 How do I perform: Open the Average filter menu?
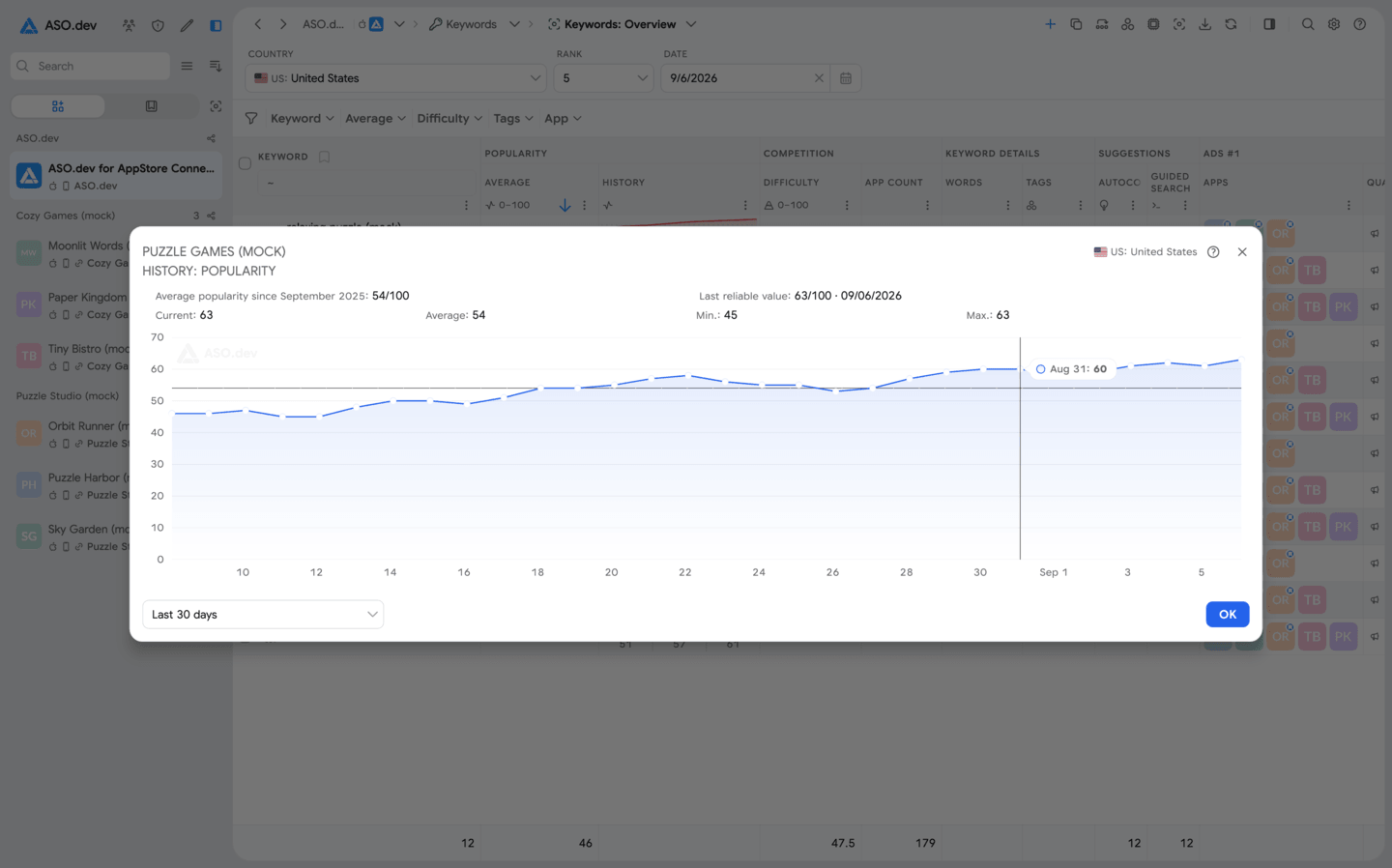(375, 119)
